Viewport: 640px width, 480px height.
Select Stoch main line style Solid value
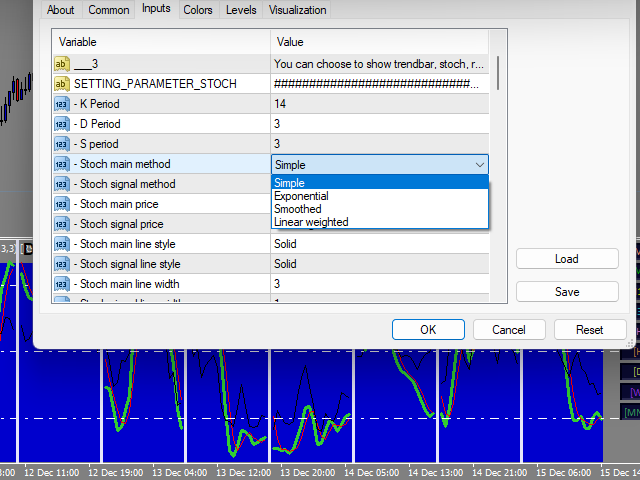pyautogui.click(x=380, y=244)
